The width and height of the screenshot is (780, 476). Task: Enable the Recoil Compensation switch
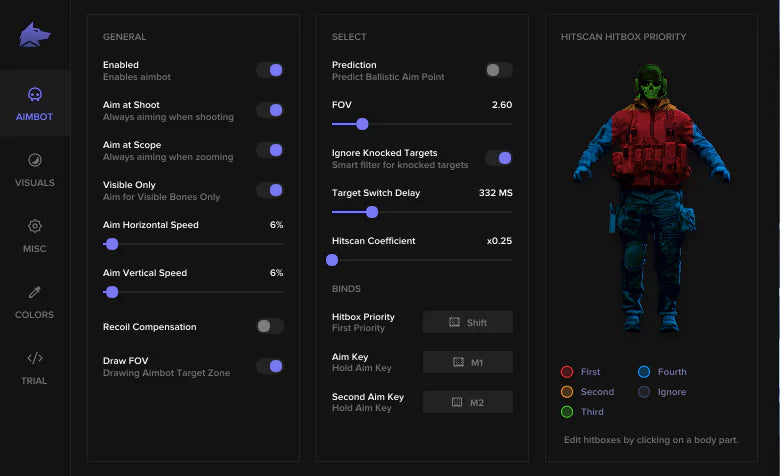click(x=270, y=326)
